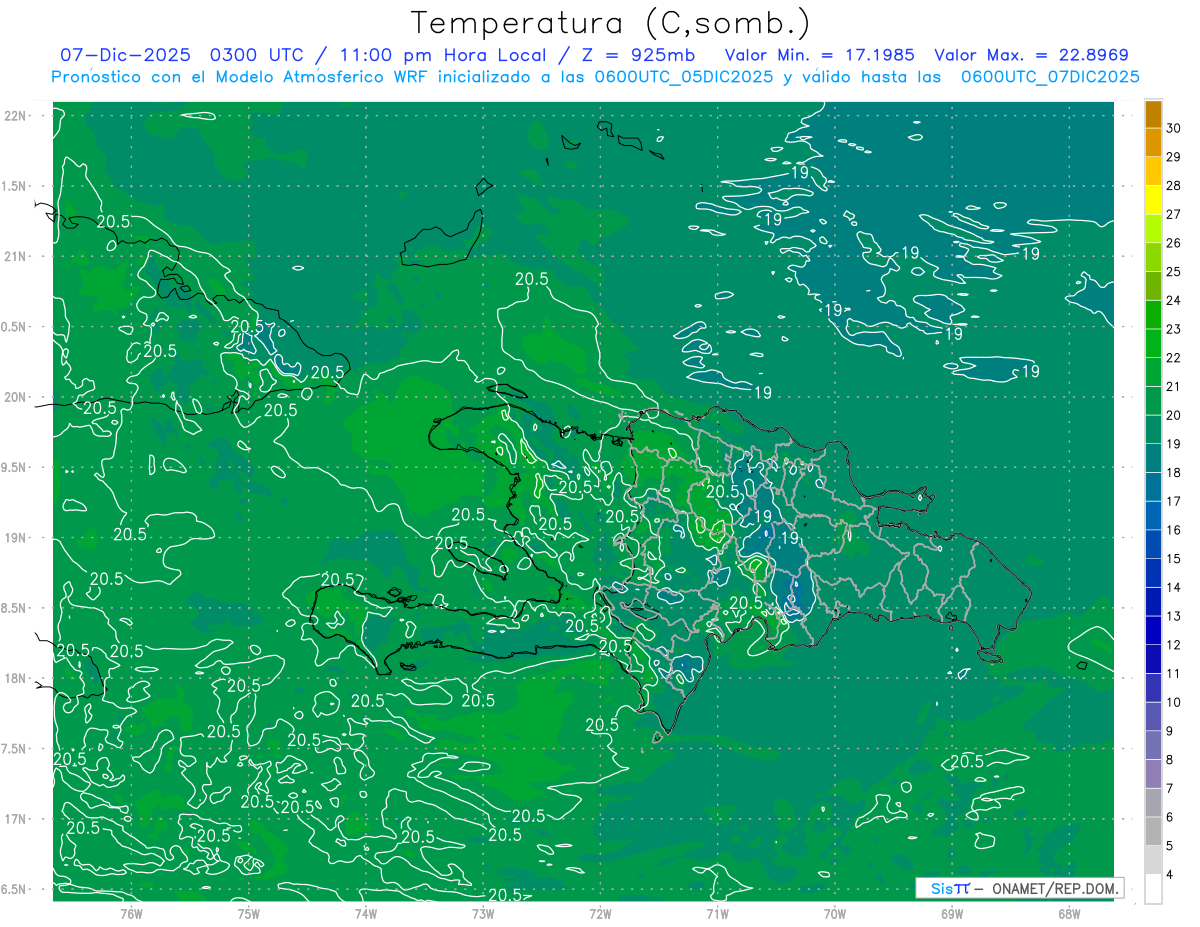Viewport: 1200px width, 927px height.
Task: Click the color bar label 23
Action: 1173,329
